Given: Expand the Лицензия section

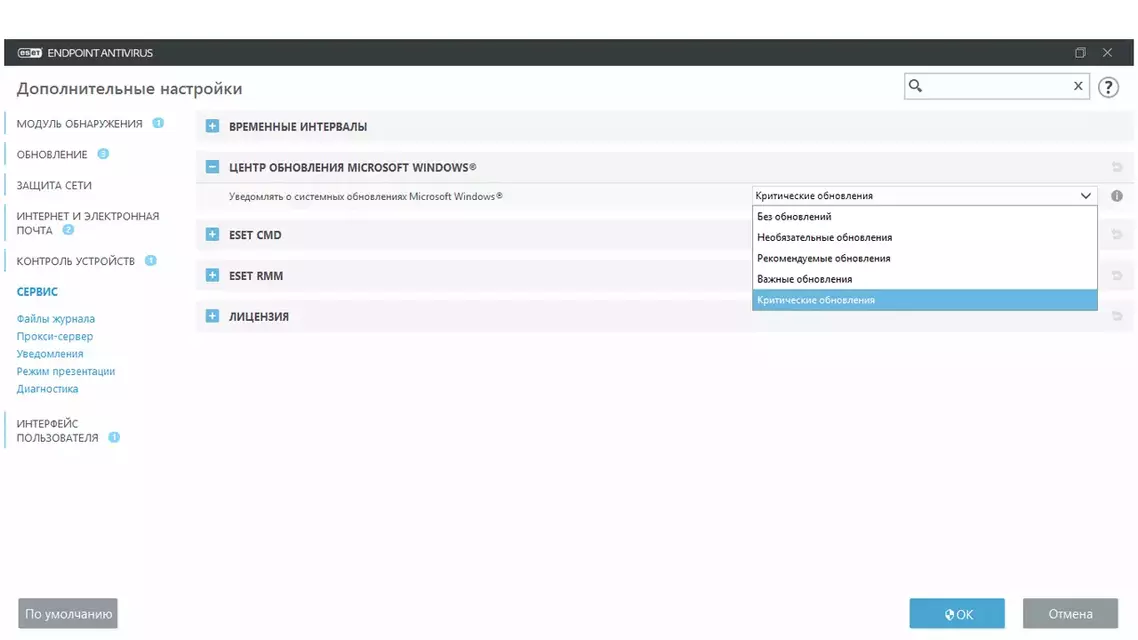Looking at the screenshot, I should pyautogui.click(x=212, y=316).
